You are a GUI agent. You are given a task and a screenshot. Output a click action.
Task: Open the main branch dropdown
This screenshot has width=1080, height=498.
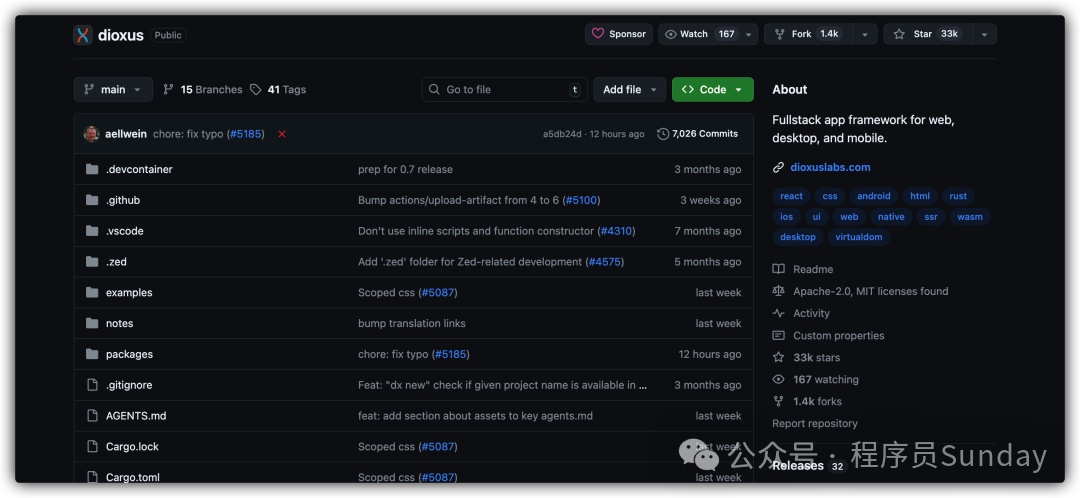(x=113, y=90)
